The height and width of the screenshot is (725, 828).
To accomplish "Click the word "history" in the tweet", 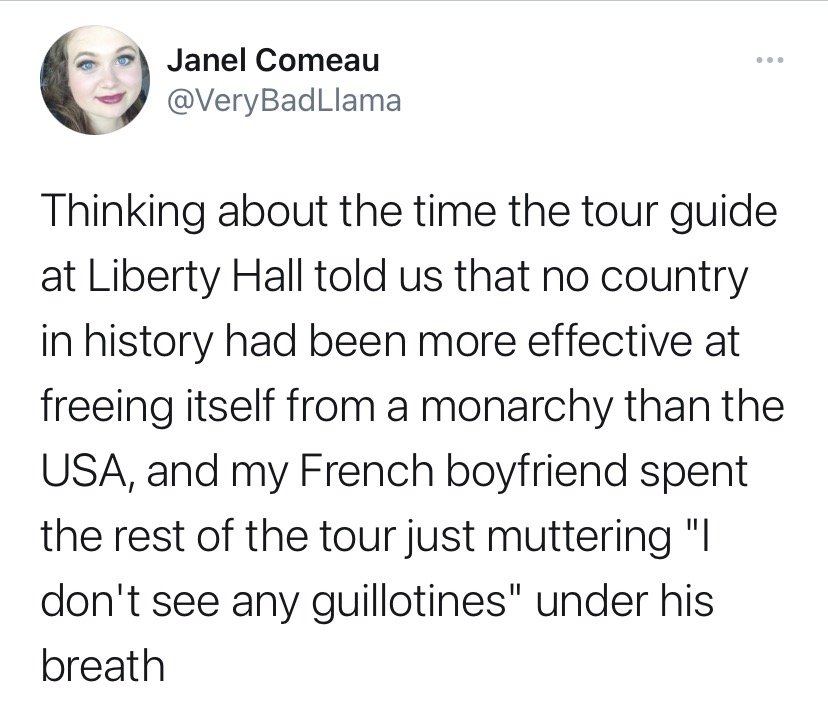I will (x=147, y=343).
